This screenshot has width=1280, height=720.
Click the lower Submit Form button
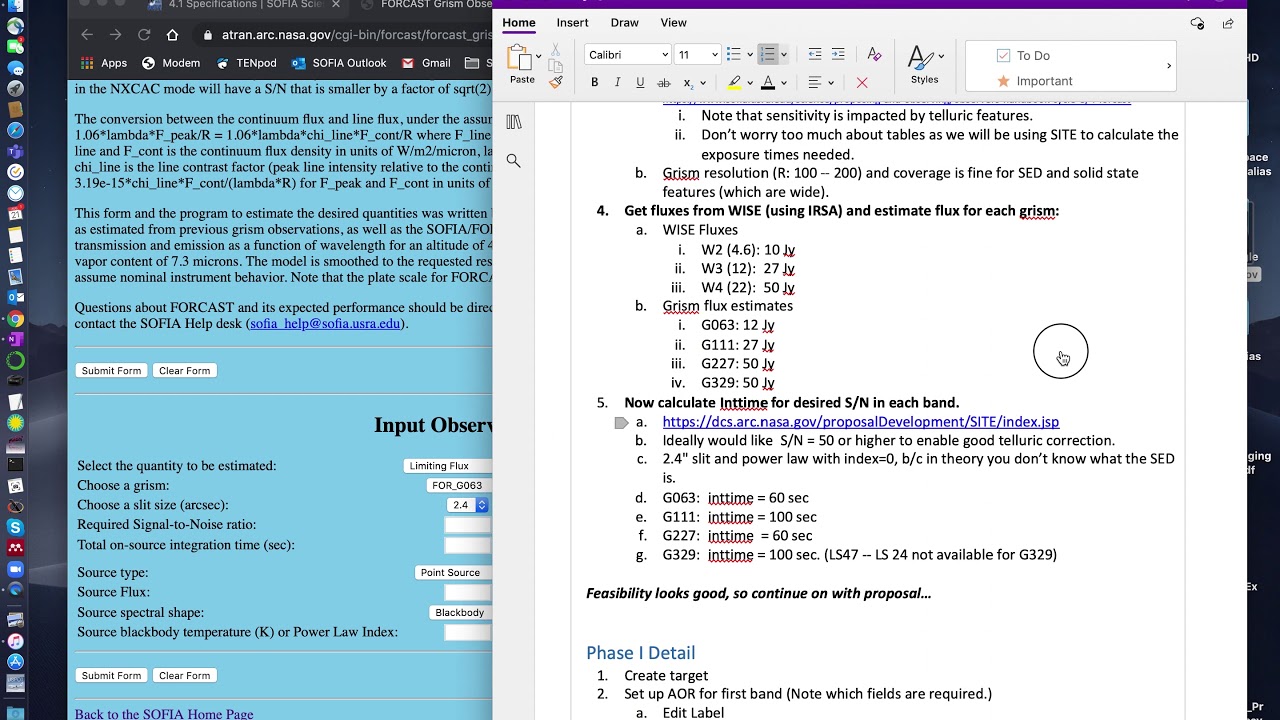click(112, 676)
